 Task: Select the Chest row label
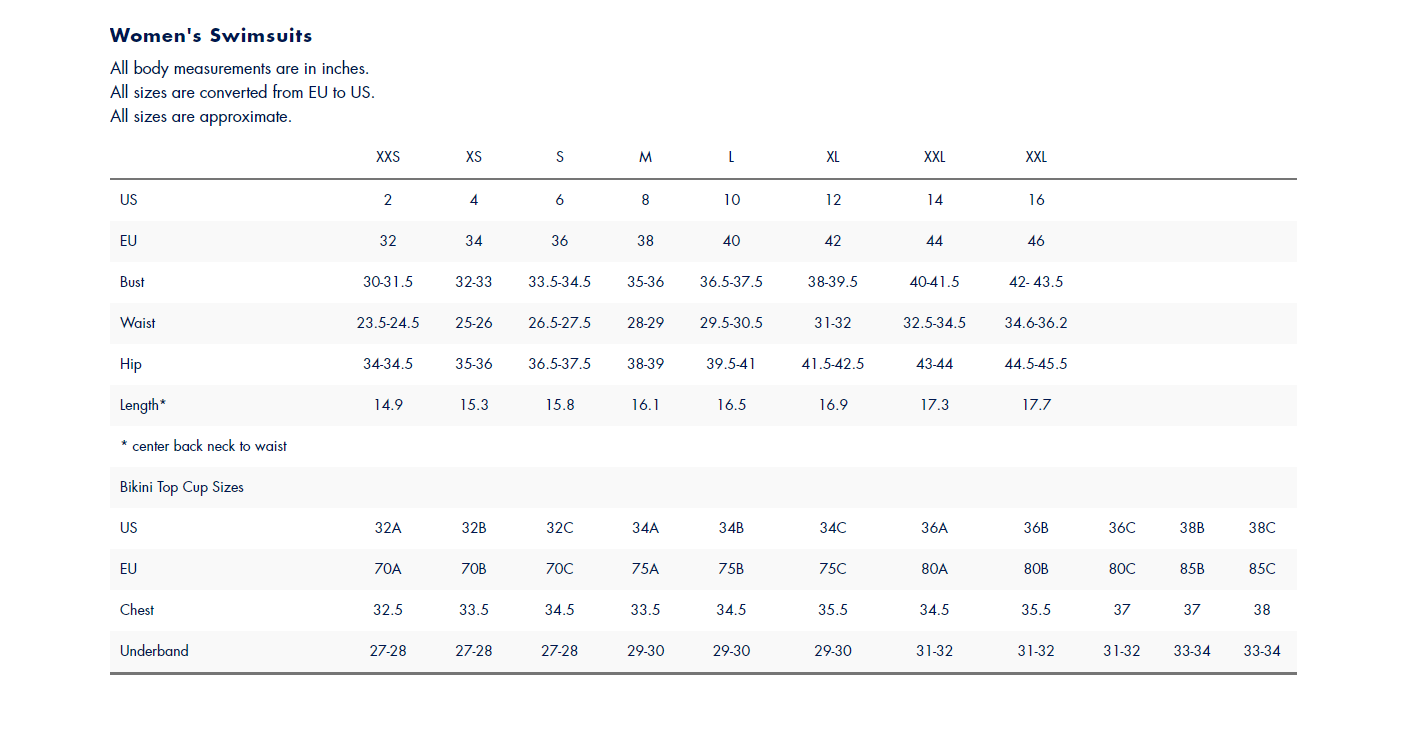tap(137, 610)
